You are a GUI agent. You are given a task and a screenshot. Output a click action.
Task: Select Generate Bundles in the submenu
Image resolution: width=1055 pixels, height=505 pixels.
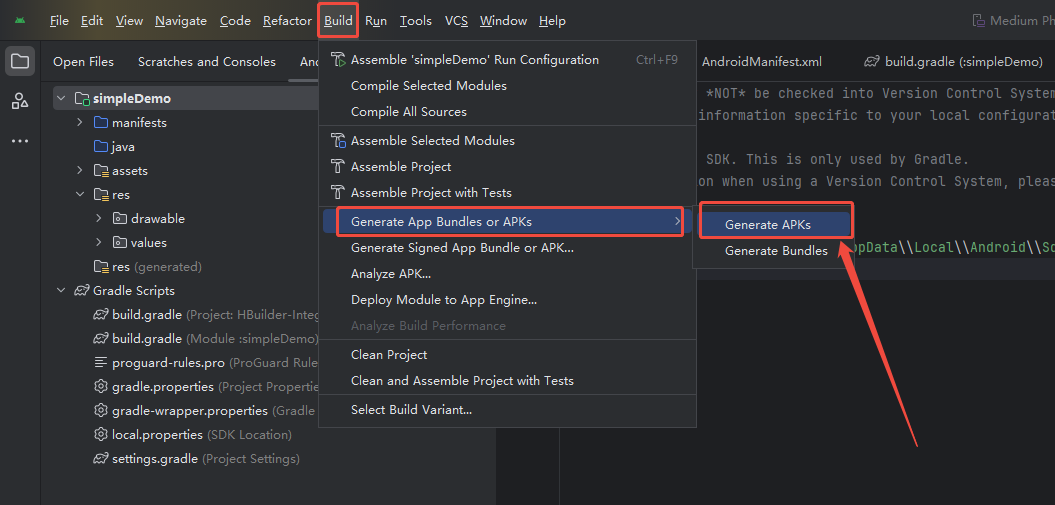(x=776, y=251)
